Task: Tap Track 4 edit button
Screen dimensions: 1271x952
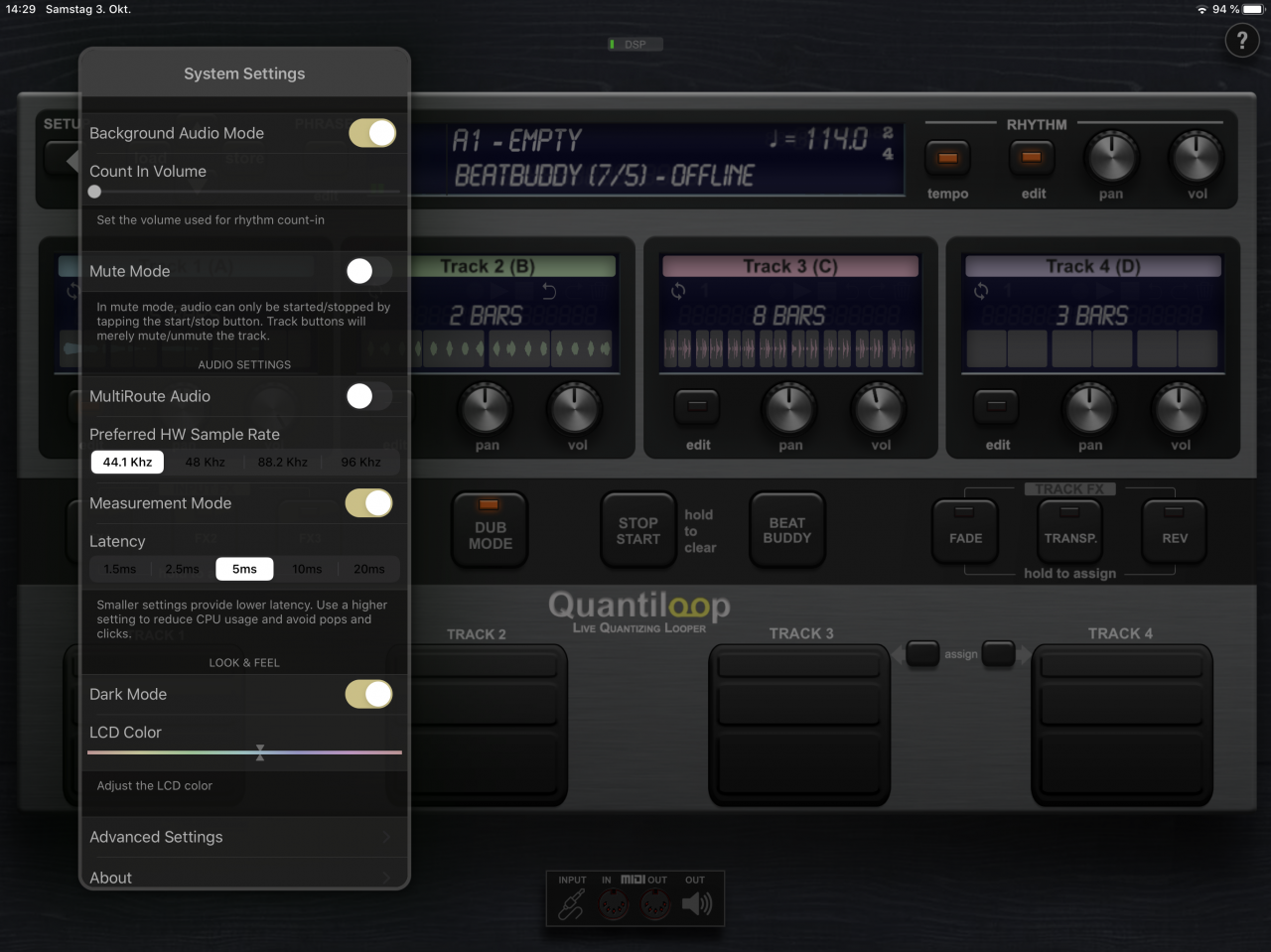Action: [x=997, y=406]
